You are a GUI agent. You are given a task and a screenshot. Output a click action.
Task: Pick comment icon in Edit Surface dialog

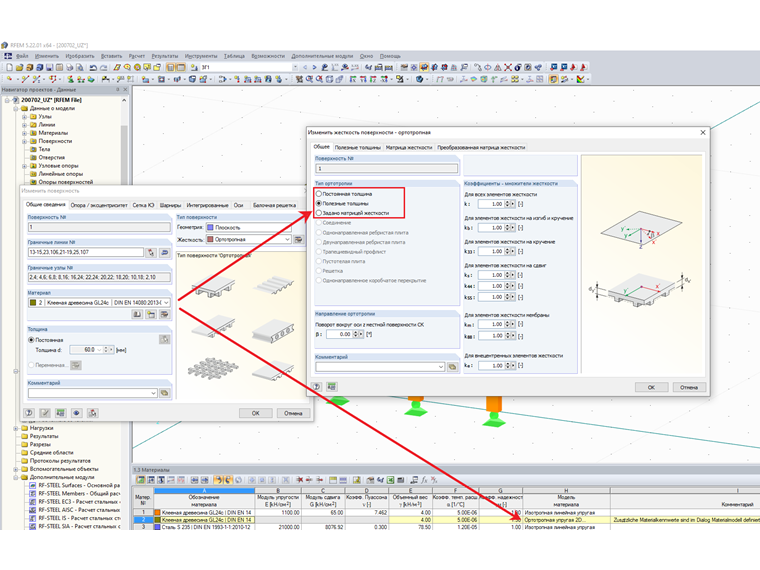pos(165,393)
